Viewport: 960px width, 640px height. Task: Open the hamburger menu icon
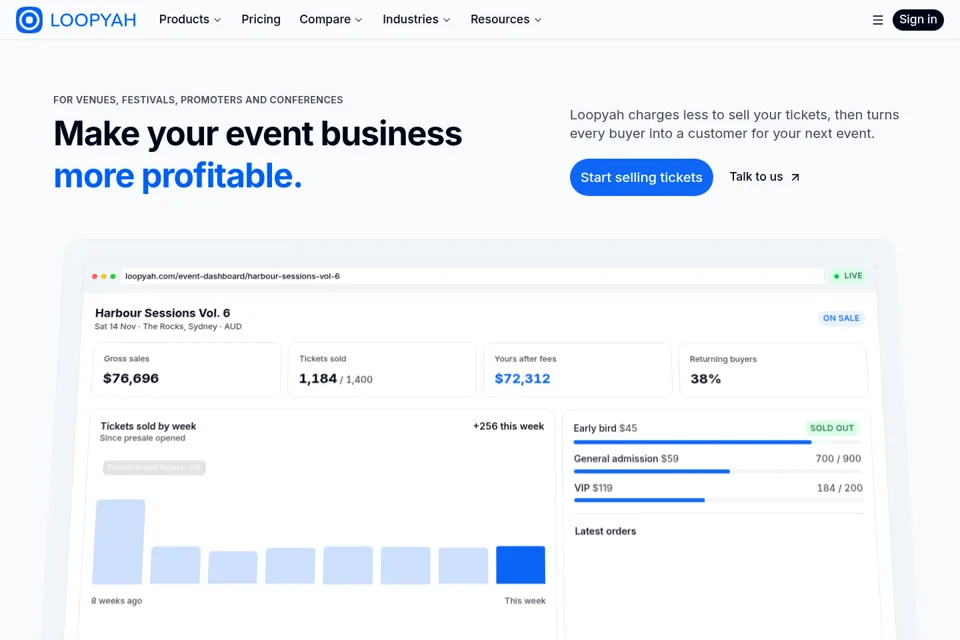877,20
